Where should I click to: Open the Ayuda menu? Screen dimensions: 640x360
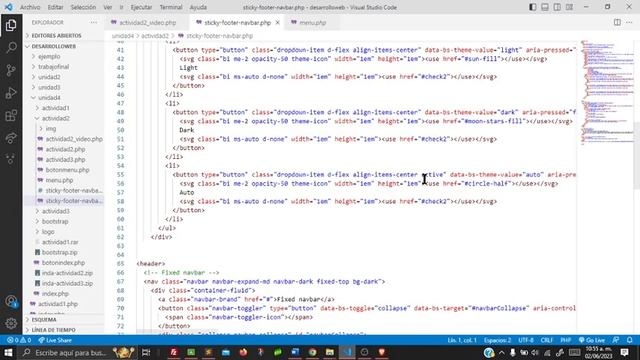tap(198, 7)
